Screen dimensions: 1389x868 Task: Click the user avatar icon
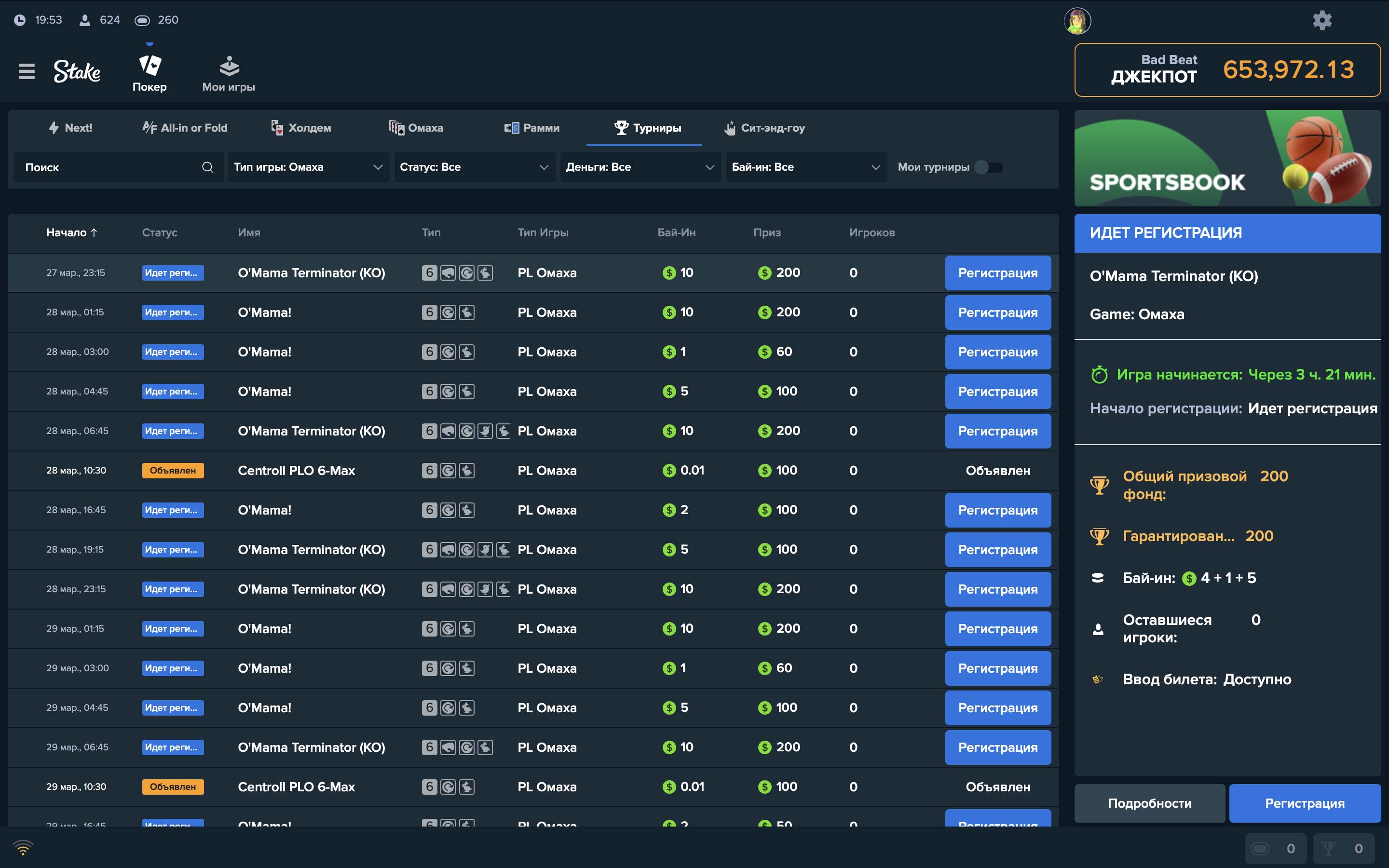[1077, 21]
